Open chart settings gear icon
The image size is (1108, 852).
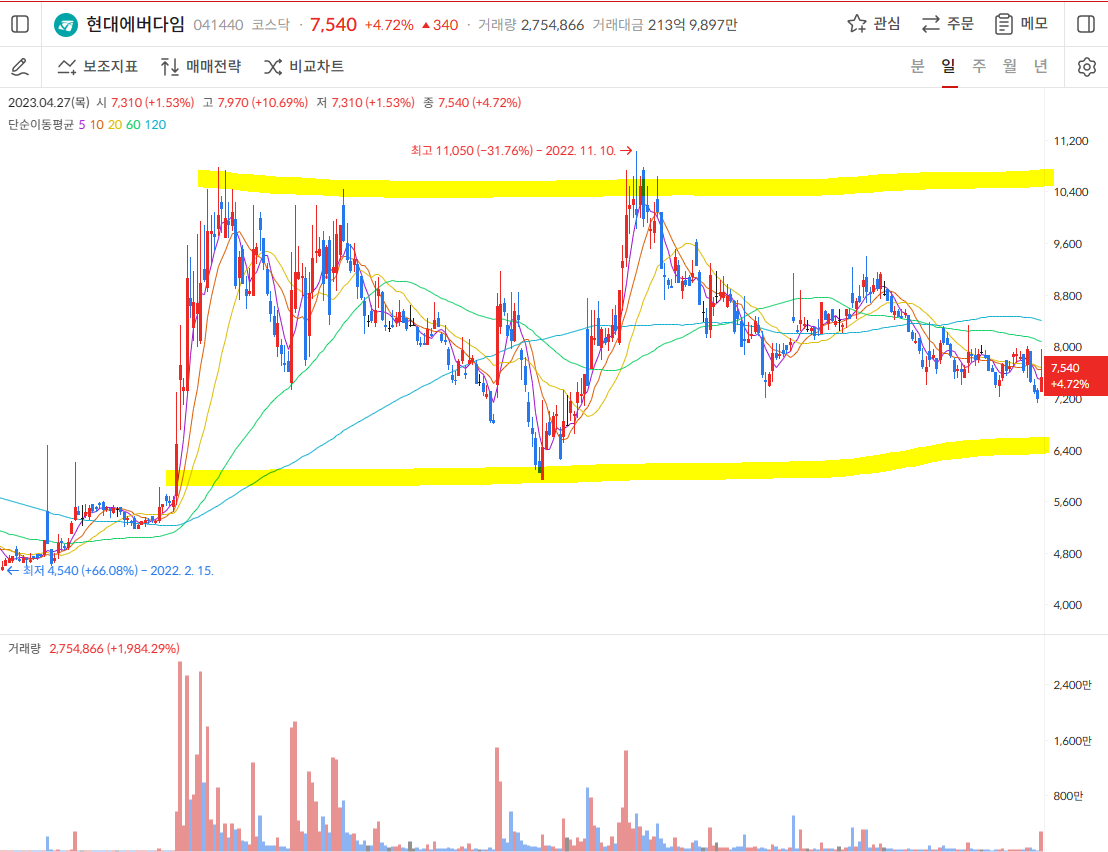tap(1087, 67)
